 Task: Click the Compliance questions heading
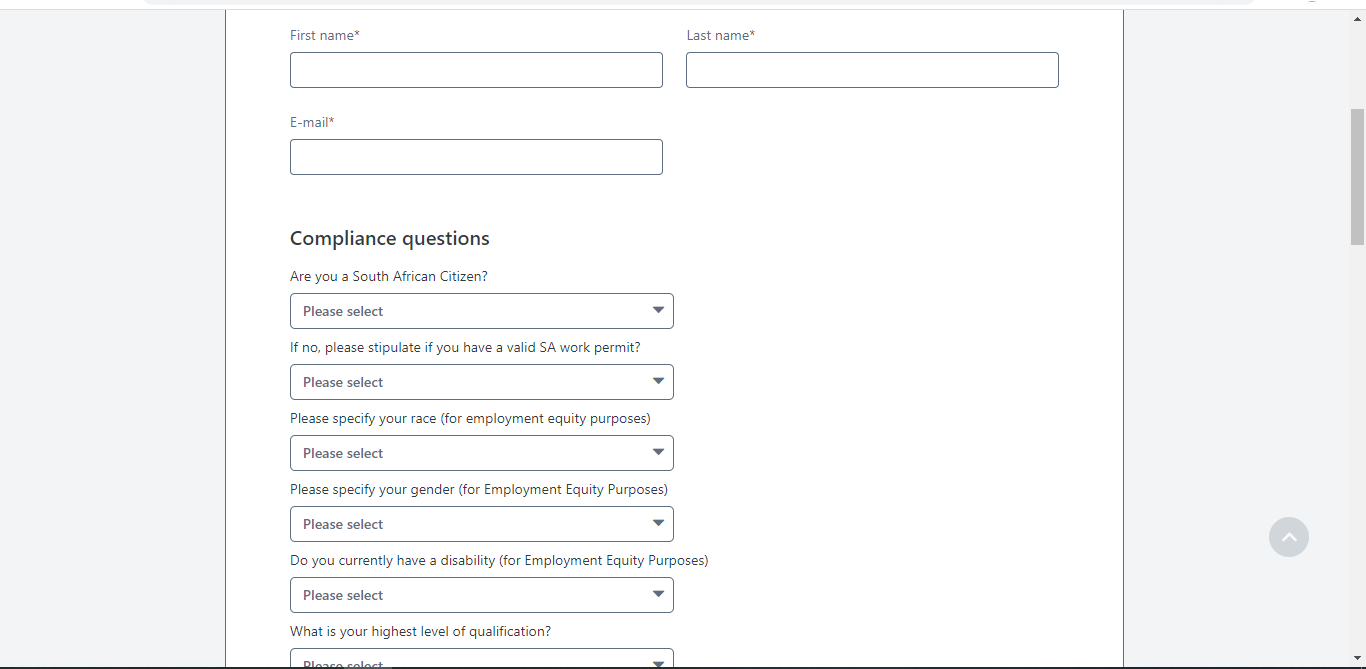(x=390, y=238)
